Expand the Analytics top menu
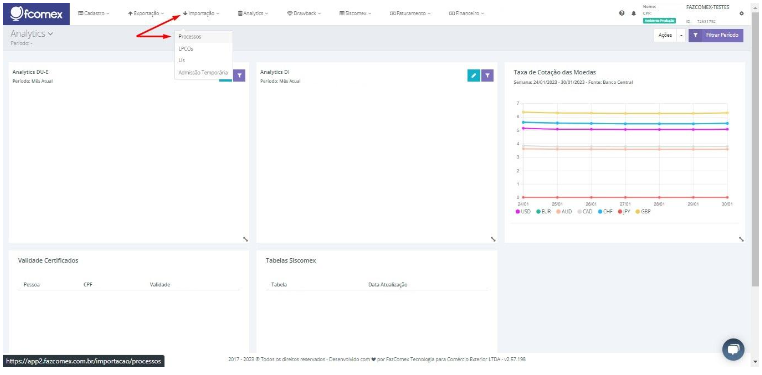762x375 pixels. coord(253,14)
